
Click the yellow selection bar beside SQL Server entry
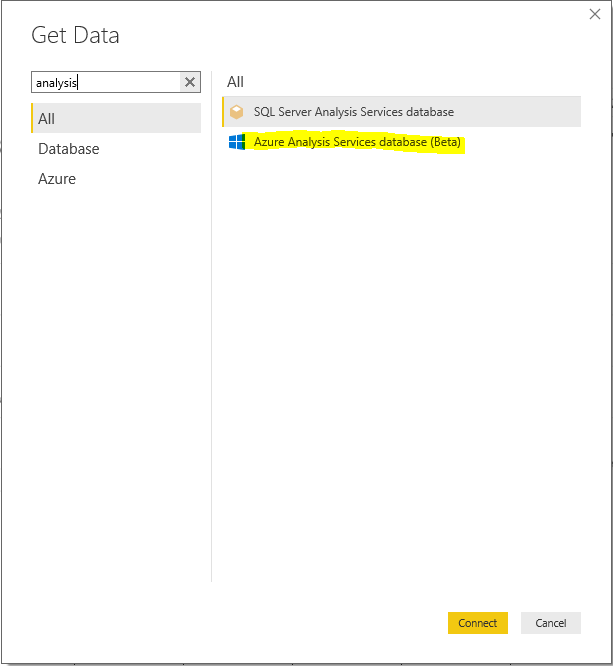coord(223,112)
